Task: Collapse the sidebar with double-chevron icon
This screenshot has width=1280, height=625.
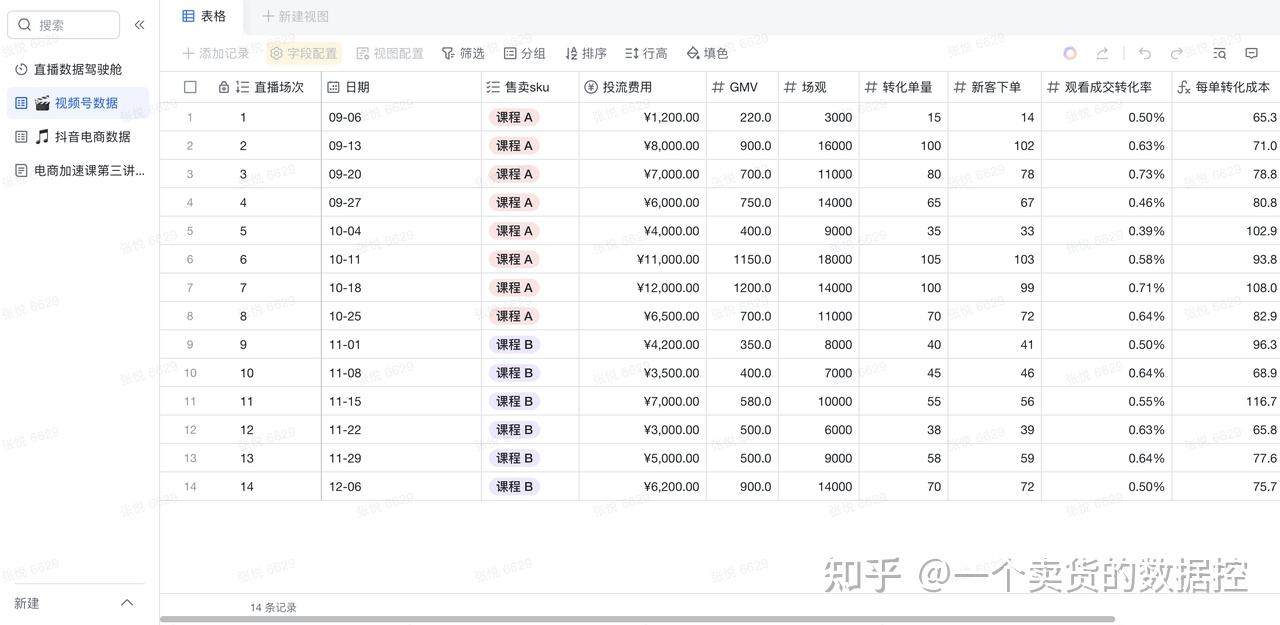Action: point(139,25)
